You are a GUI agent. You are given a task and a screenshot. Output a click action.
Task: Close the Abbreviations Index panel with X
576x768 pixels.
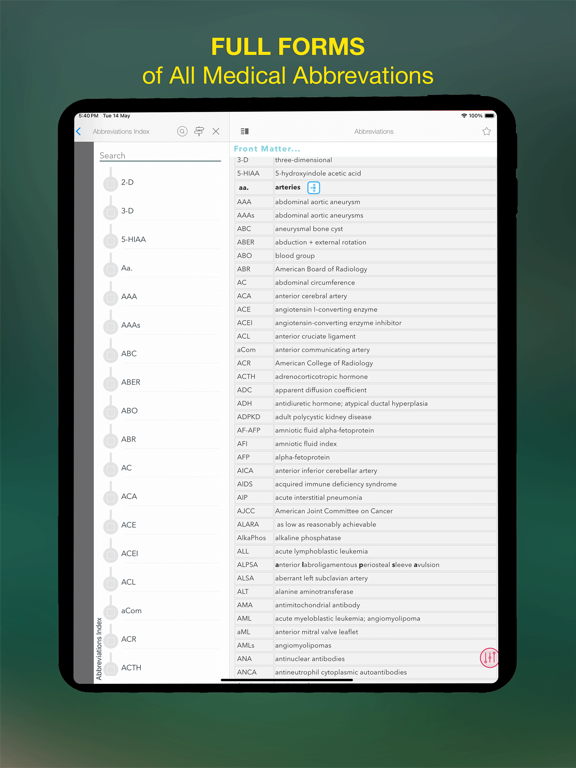(x=216, y=131)
